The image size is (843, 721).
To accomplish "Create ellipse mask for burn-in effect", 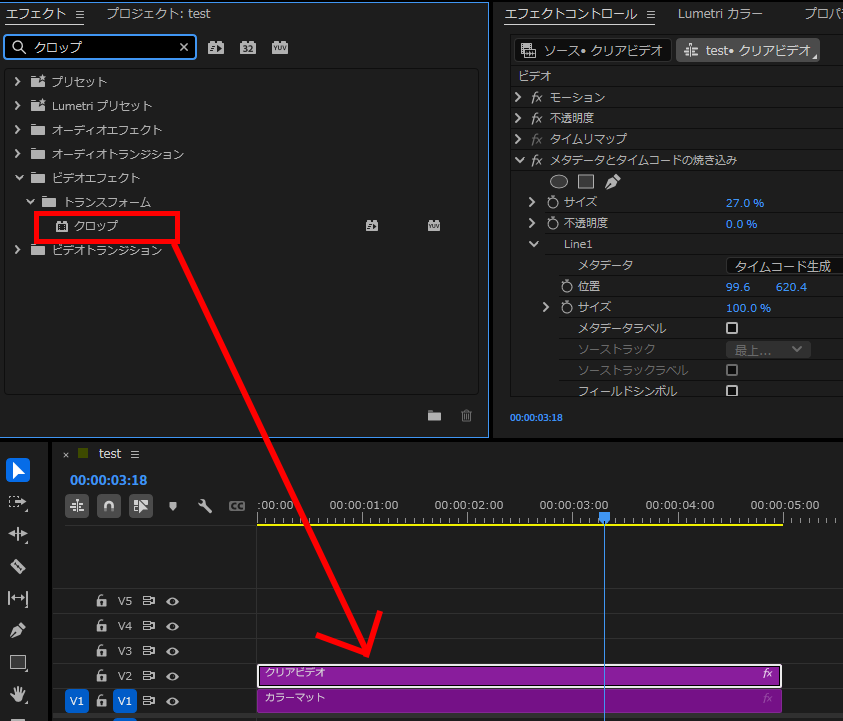I will click(x=559, y=182).
